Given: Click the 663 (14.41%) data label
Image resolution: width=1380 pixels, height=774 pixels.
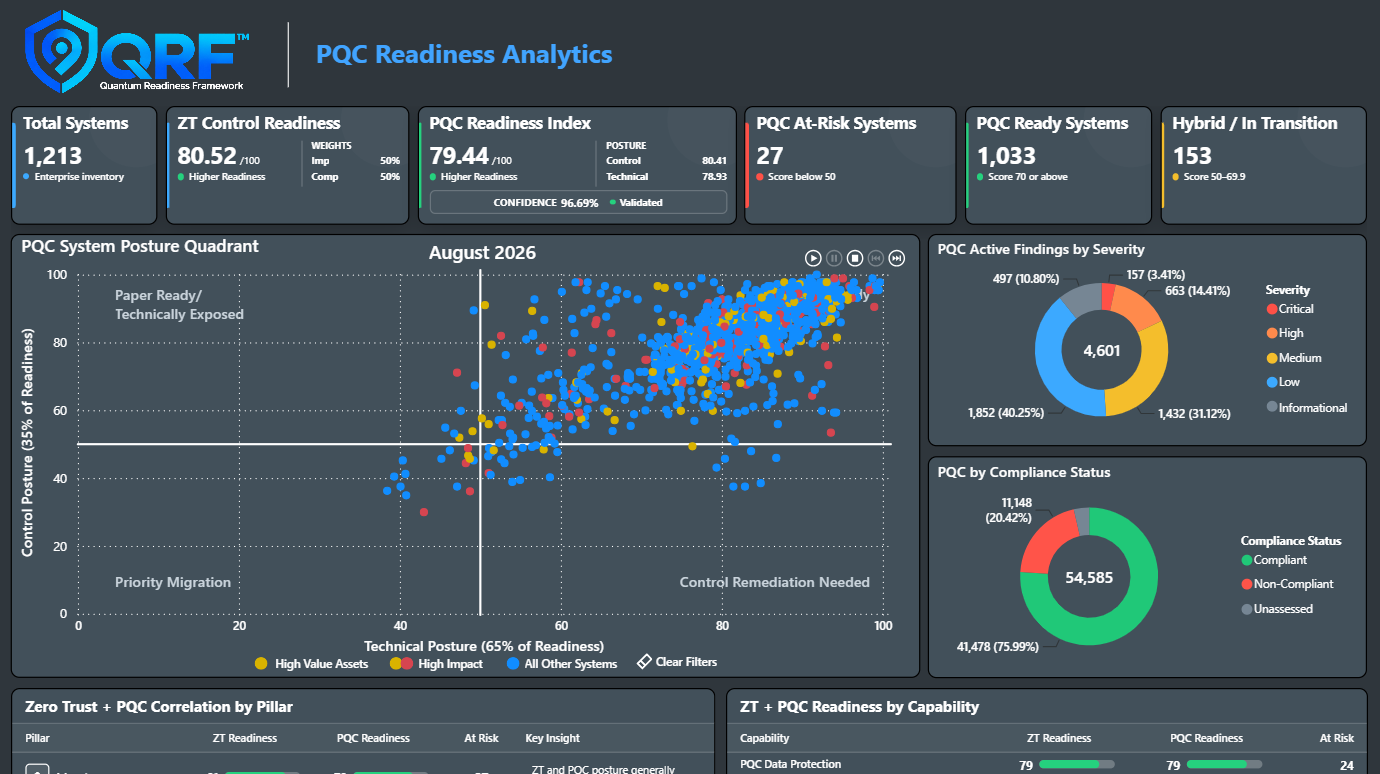Looking at the screenshot, I should [1196, 291].
